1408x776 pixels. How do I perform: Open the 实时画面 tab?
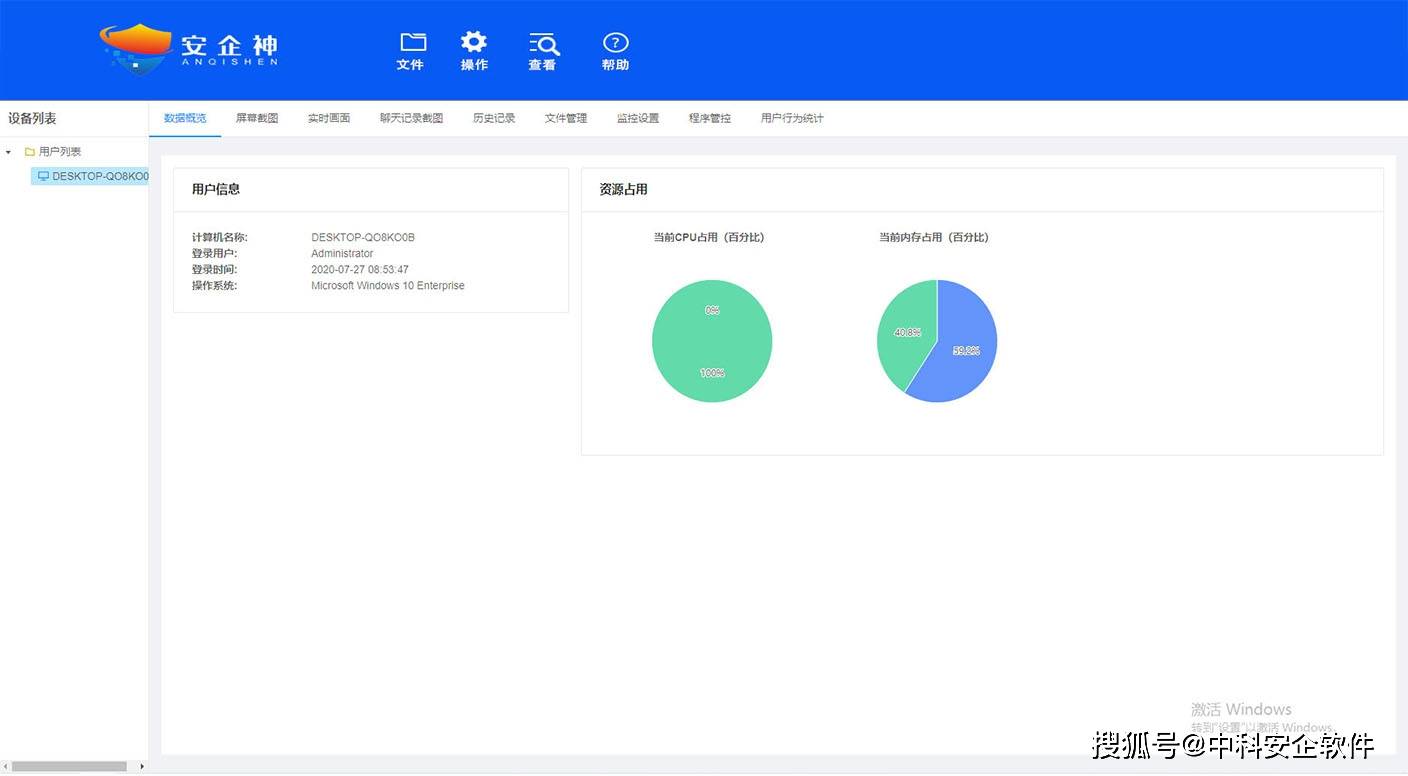pyautogui.click(x=329, y=118)
